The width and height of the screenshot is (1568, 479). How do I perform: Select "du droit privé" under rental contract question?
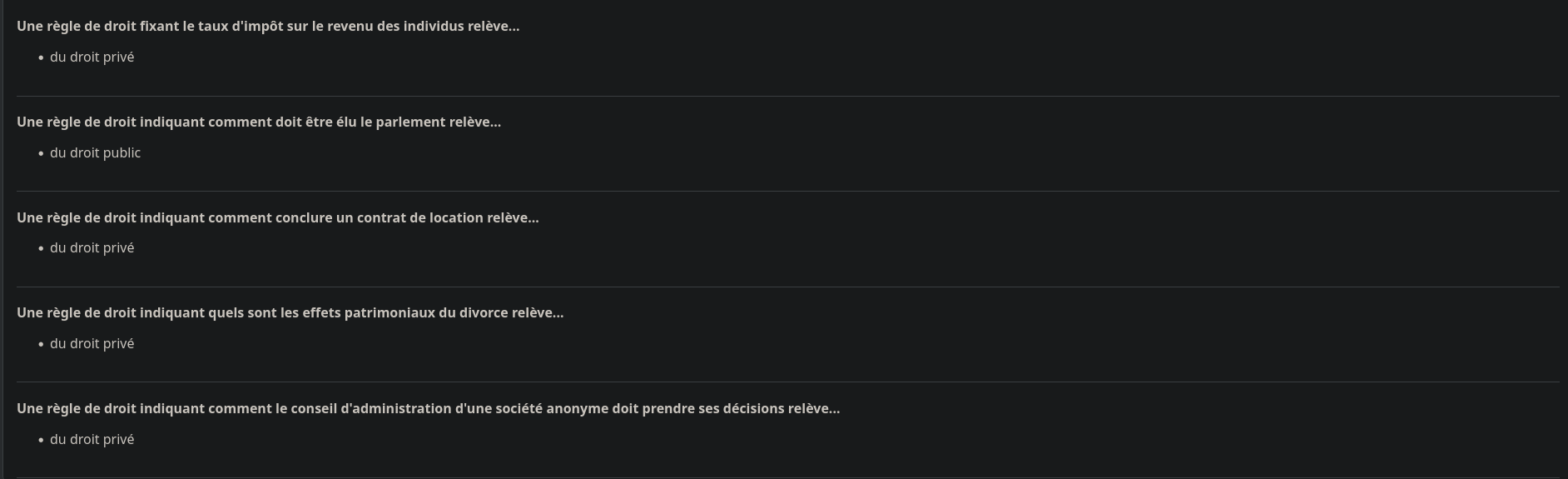pyautogui.click(x=92, y=247)
